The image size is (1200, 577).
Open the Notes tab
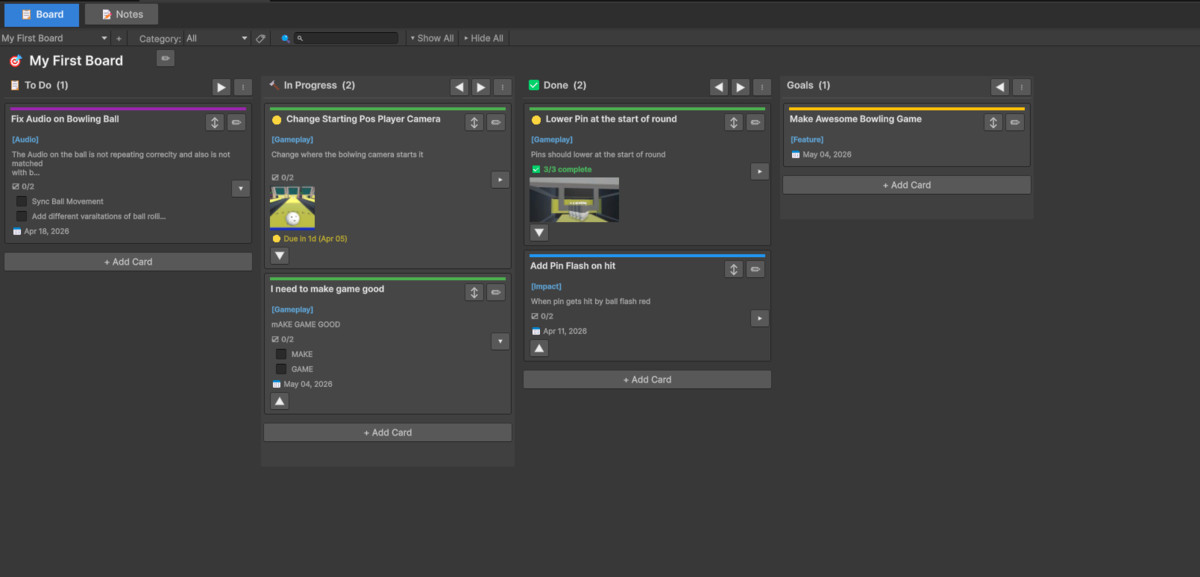(121, 14)
